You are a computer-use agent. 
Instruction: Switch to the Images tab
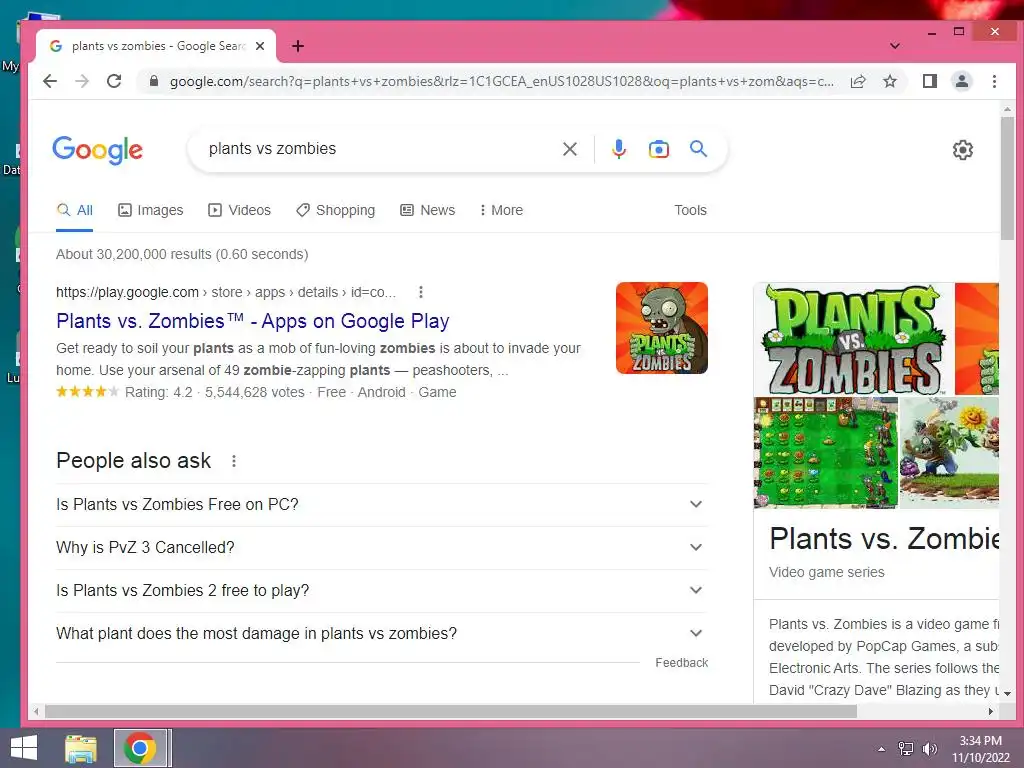pos(150,210)
